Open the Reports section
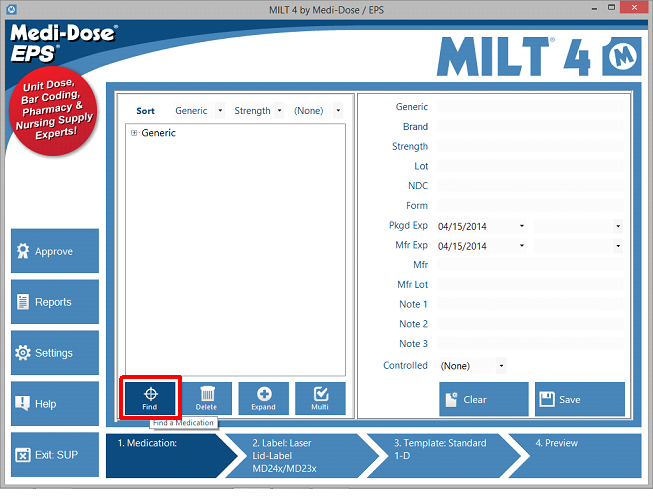 coord(55,302)
